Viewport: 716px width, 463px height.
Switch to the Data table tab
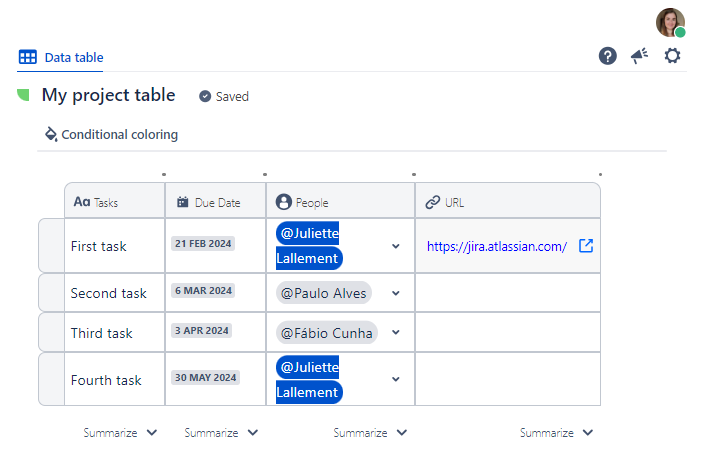tap(61, 58)
